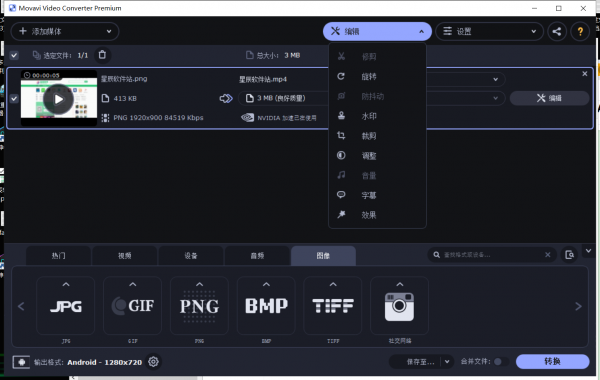Click the 星辰软件站.png source filename
This screenshot has width=600, height=380.
124,79
